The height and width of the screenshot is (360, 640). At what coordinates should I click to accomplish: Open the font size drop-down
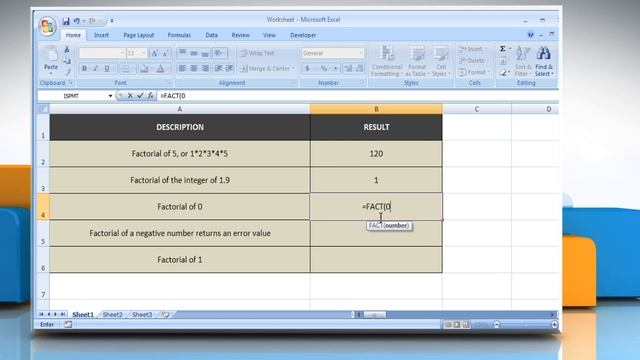click(x=136, y=53)
